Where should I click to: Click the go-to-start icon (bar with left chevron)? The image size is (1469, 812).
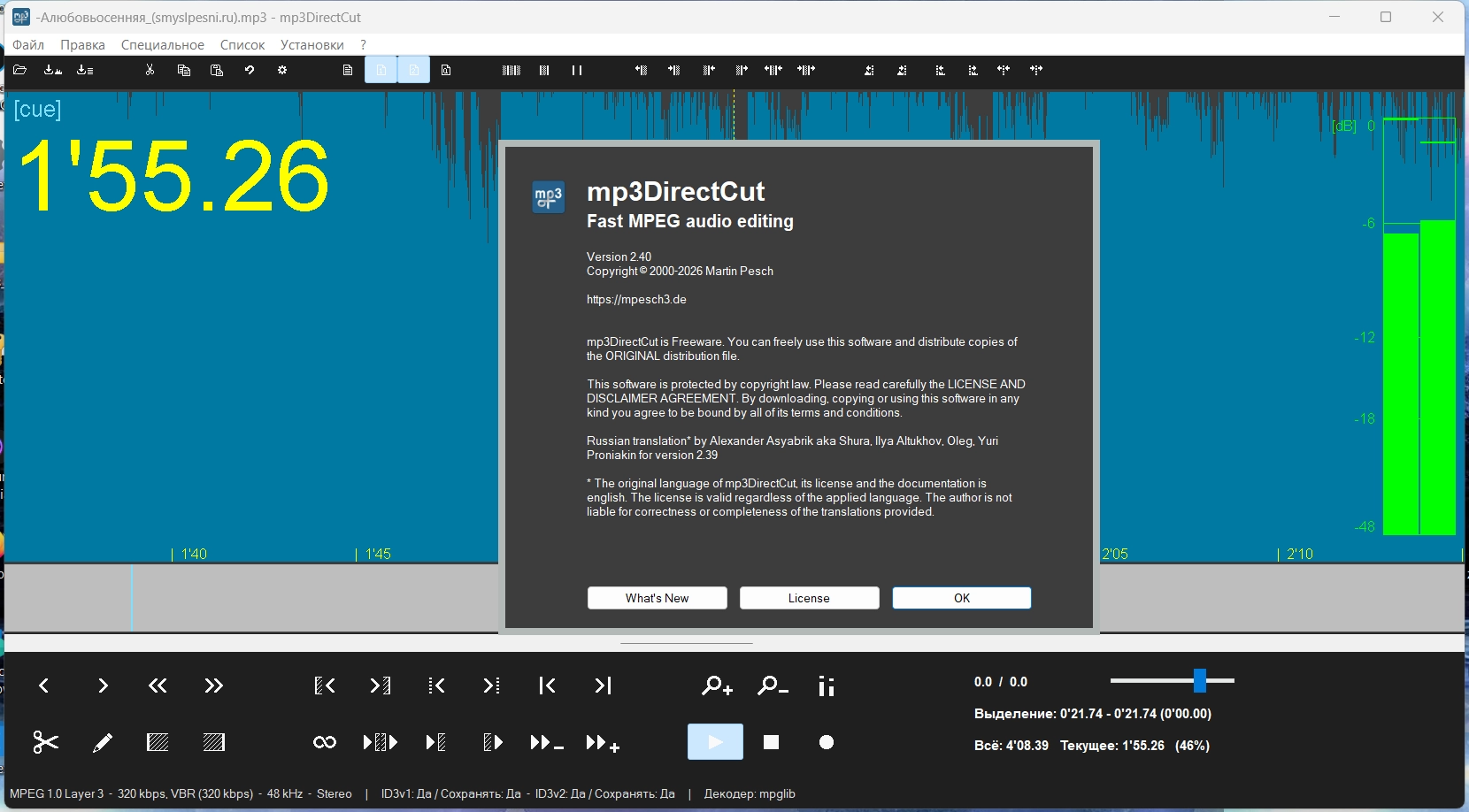pos(547,686)
